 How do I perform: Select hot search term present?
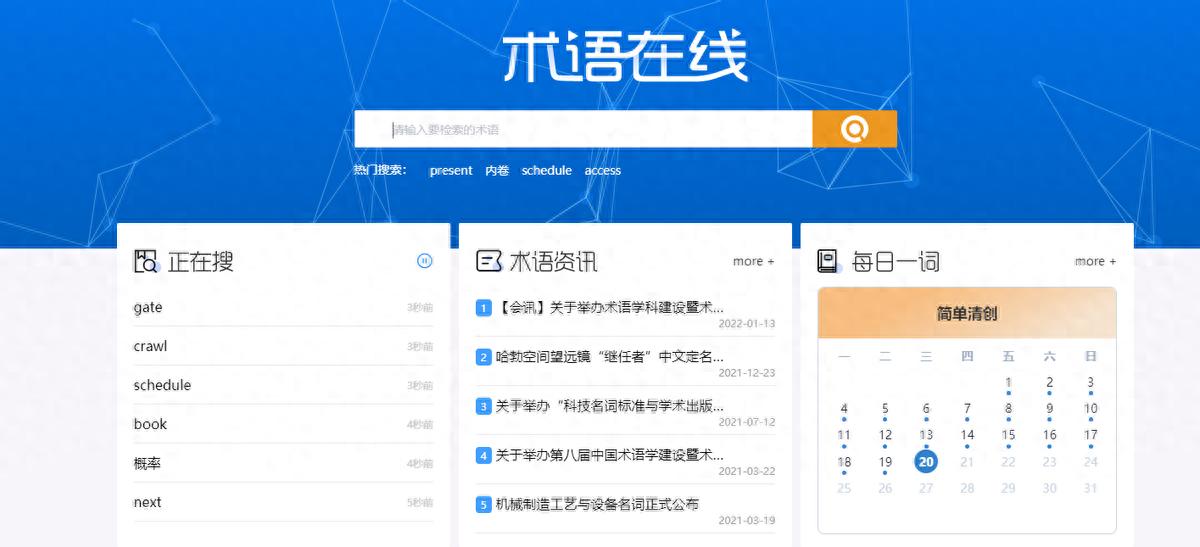[x=451, y=171]
